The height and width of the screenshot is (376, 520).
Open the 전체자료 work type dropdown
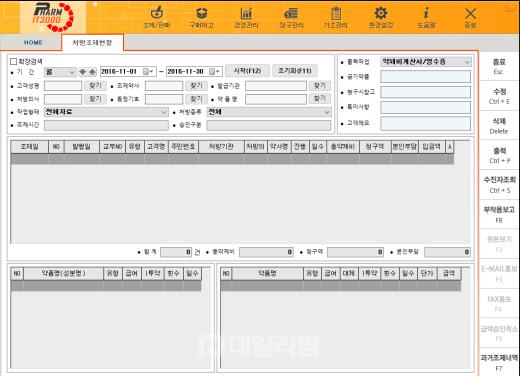click(x=106, y=112)
